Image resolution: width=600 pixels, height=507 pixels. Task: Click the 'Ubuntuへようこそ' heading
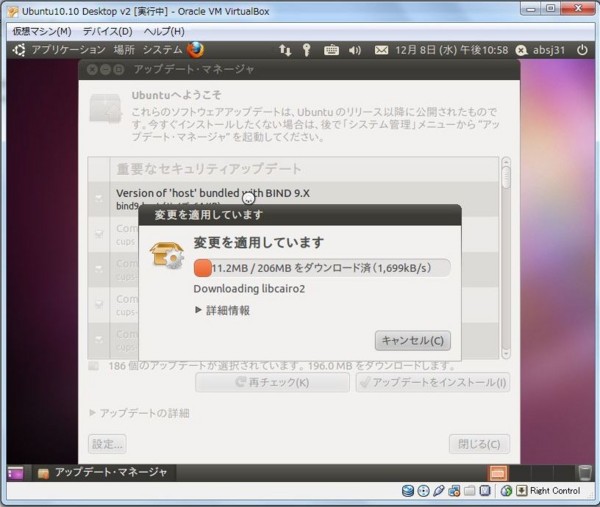point(176,95)
